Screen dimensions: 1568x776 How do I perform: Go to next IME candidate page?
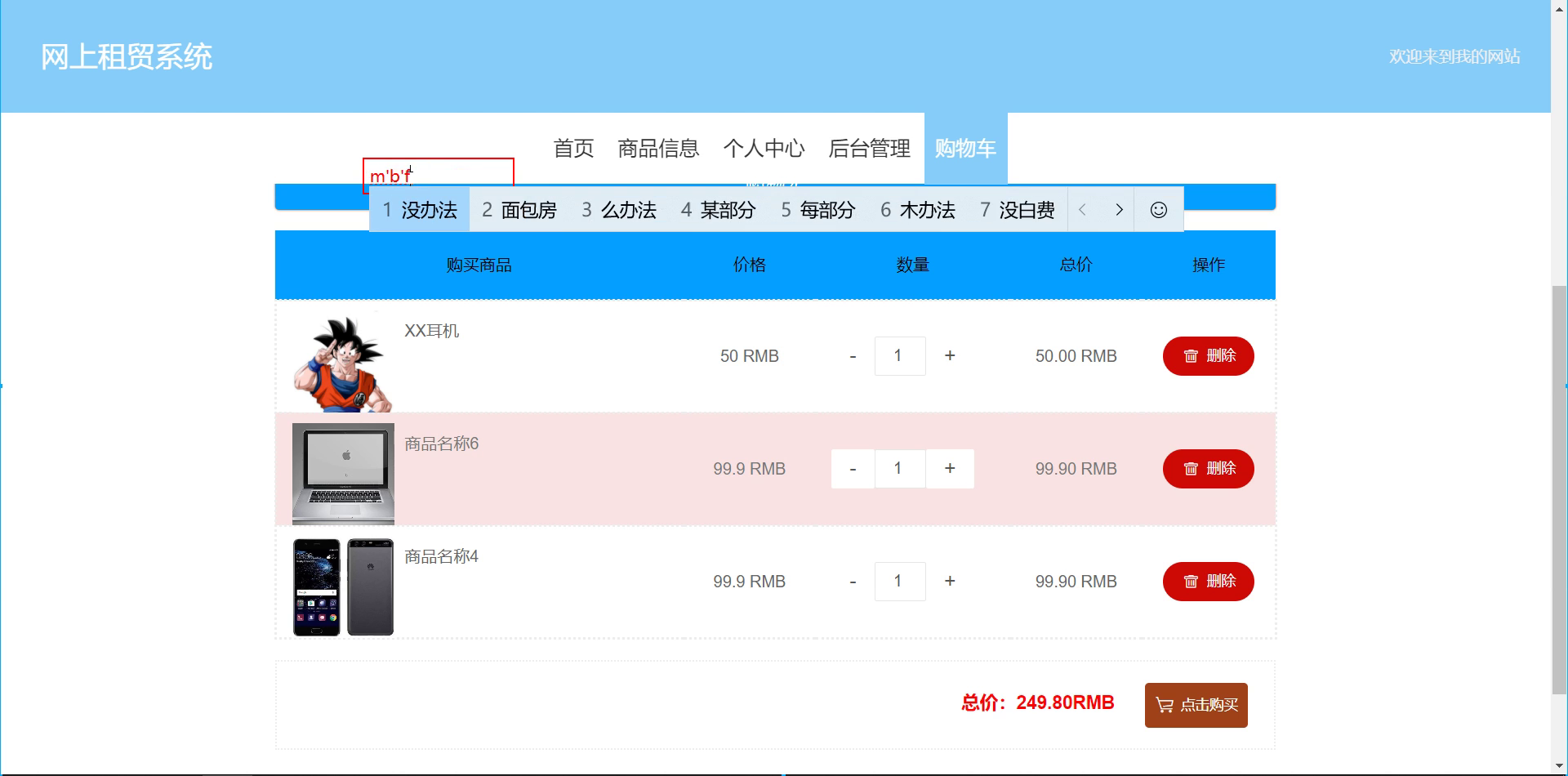pyautogui.click(x=1118, y=210)
